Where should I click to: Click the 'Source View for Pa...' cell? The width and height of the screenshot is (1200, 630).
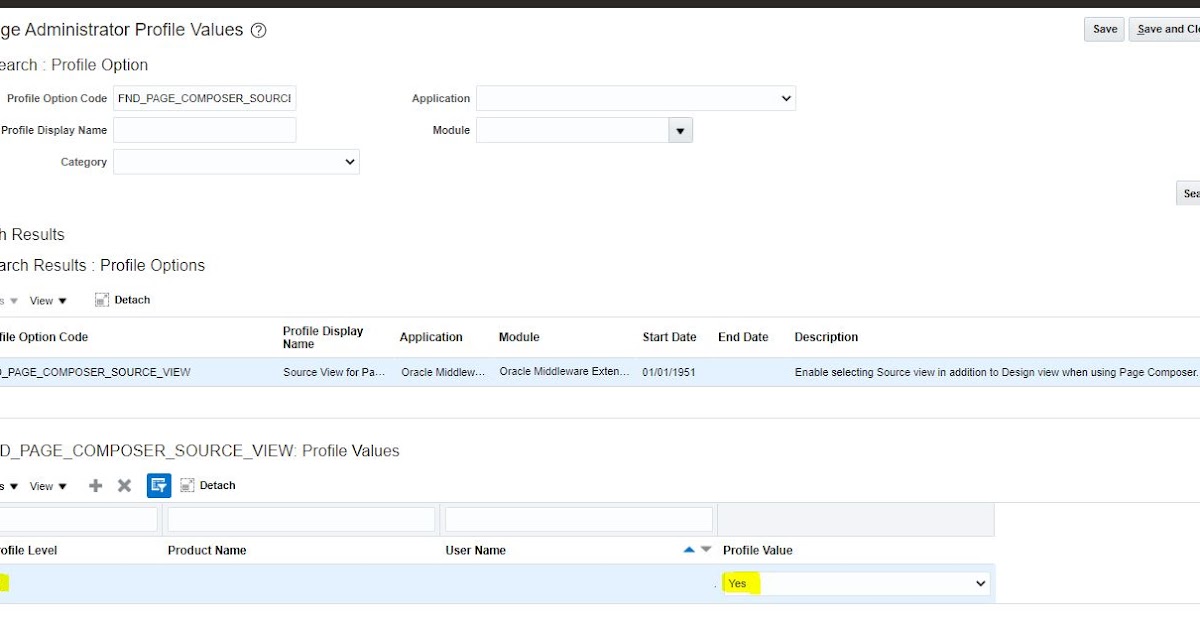point(334,372)
